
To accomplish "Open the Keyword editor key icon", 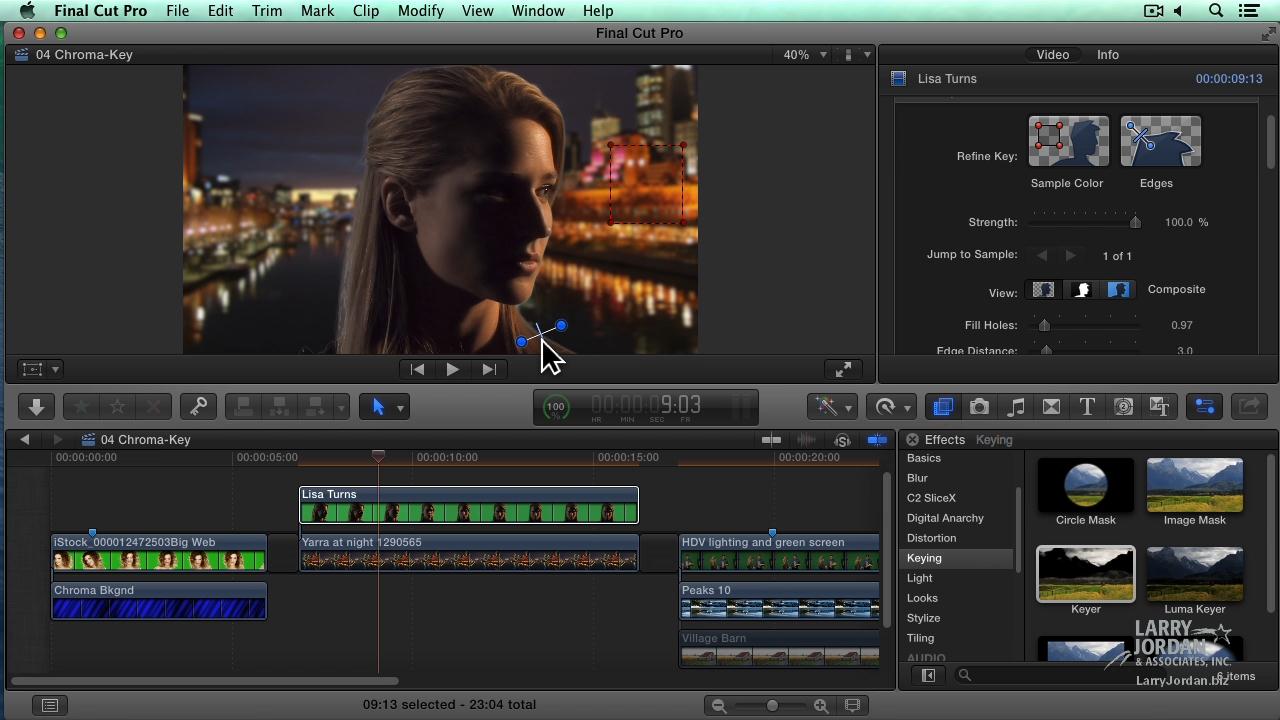I will coord(198,407).
